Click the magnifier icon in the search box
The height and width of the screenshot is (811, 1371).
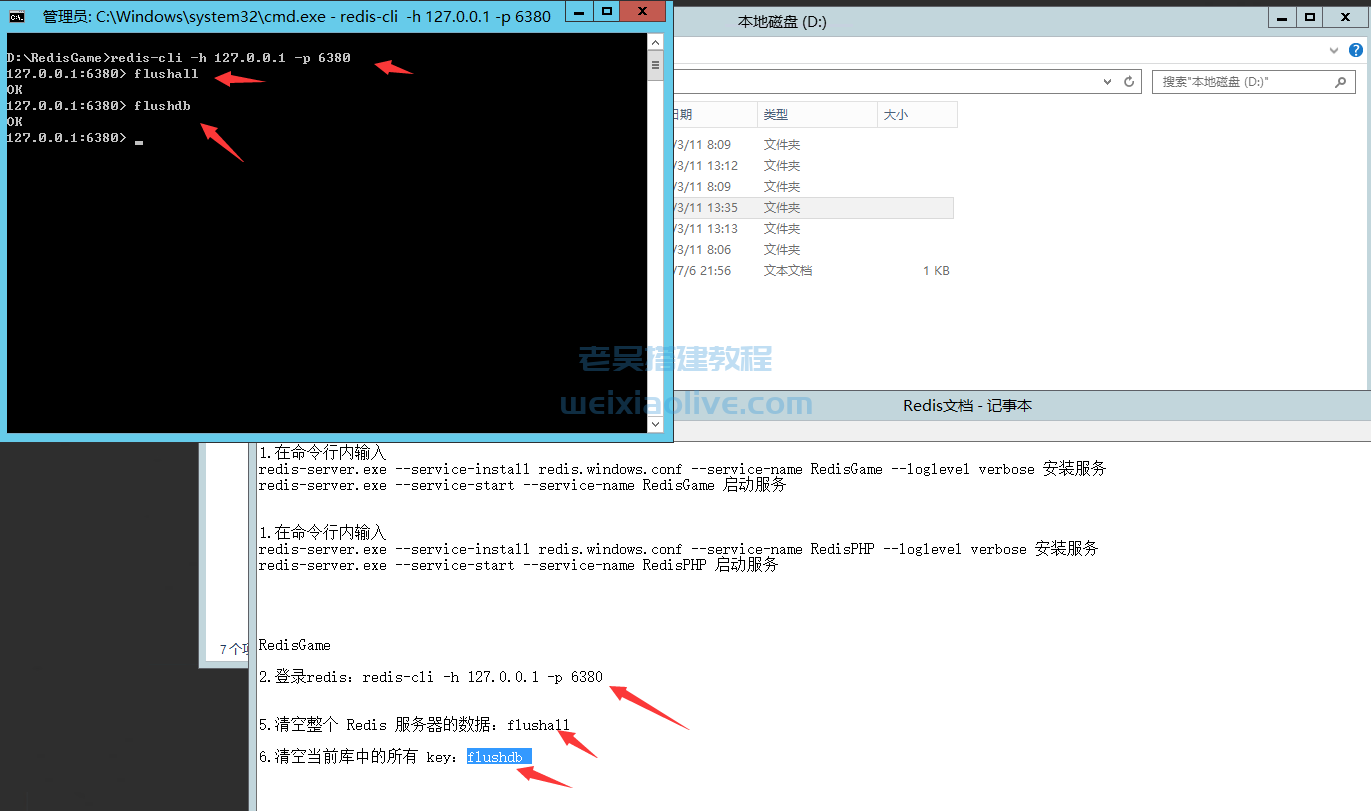pyautogui.click(x=1340, y=81)
